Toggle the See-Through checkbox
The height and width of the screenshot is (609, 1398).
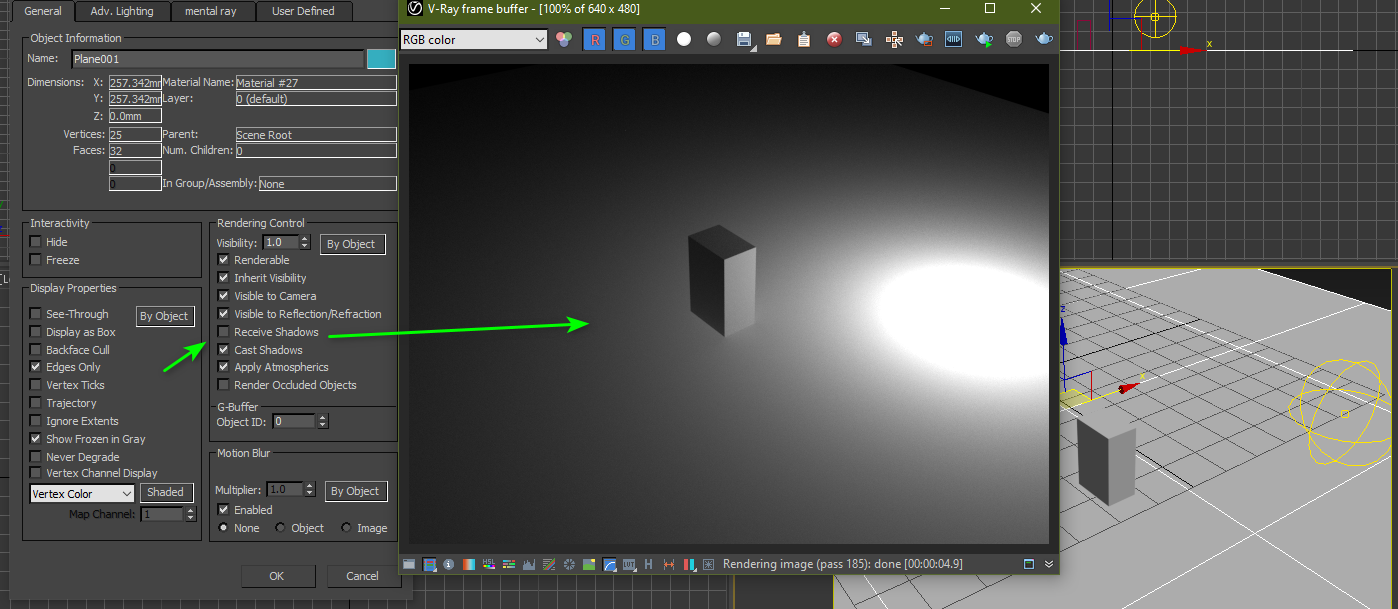(x=36, y=314)
